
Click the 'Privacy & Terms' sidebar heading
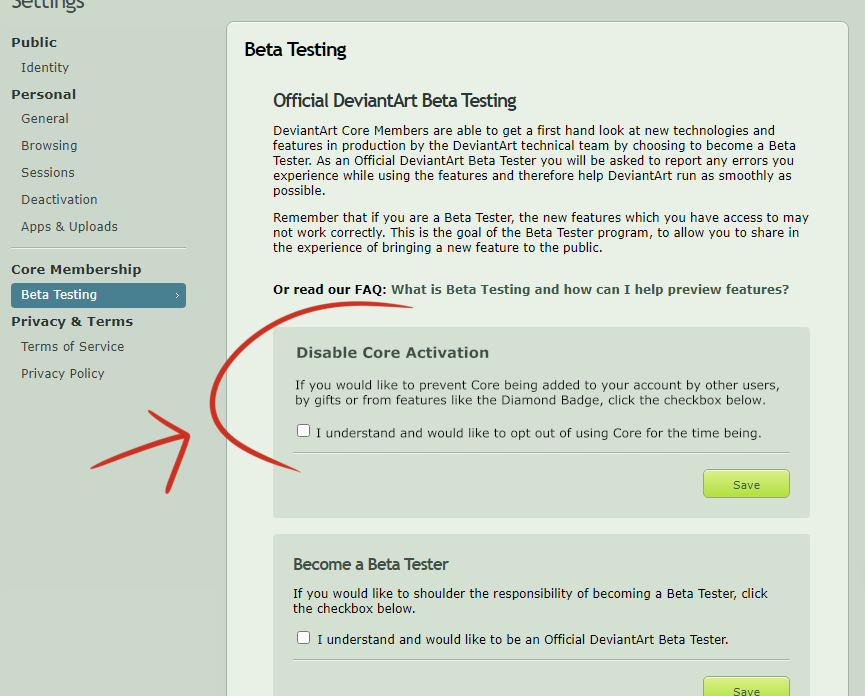[x=72, y=322]
